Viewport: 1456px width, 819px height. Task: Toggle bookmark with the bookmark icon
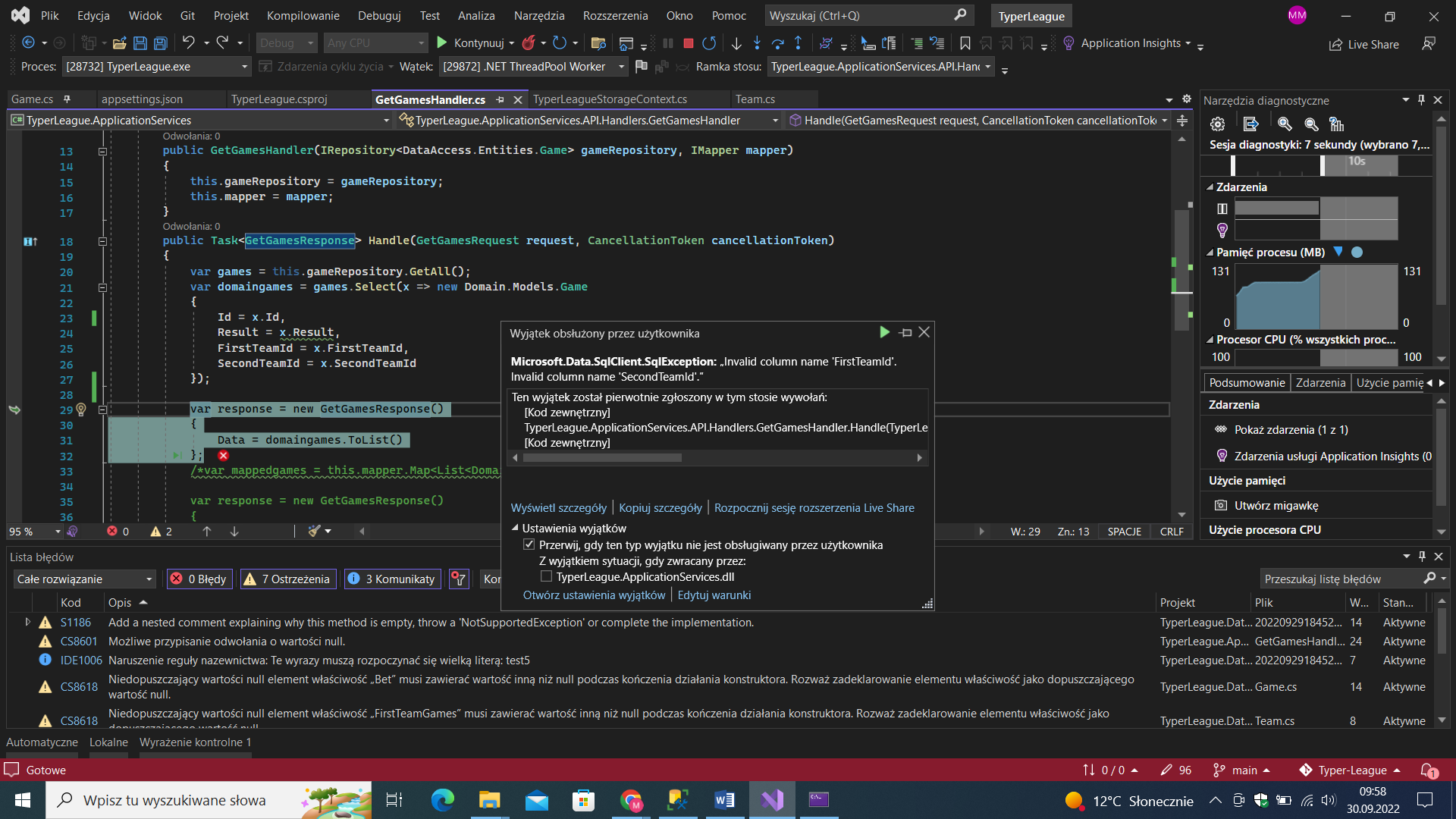pos(965,43)
